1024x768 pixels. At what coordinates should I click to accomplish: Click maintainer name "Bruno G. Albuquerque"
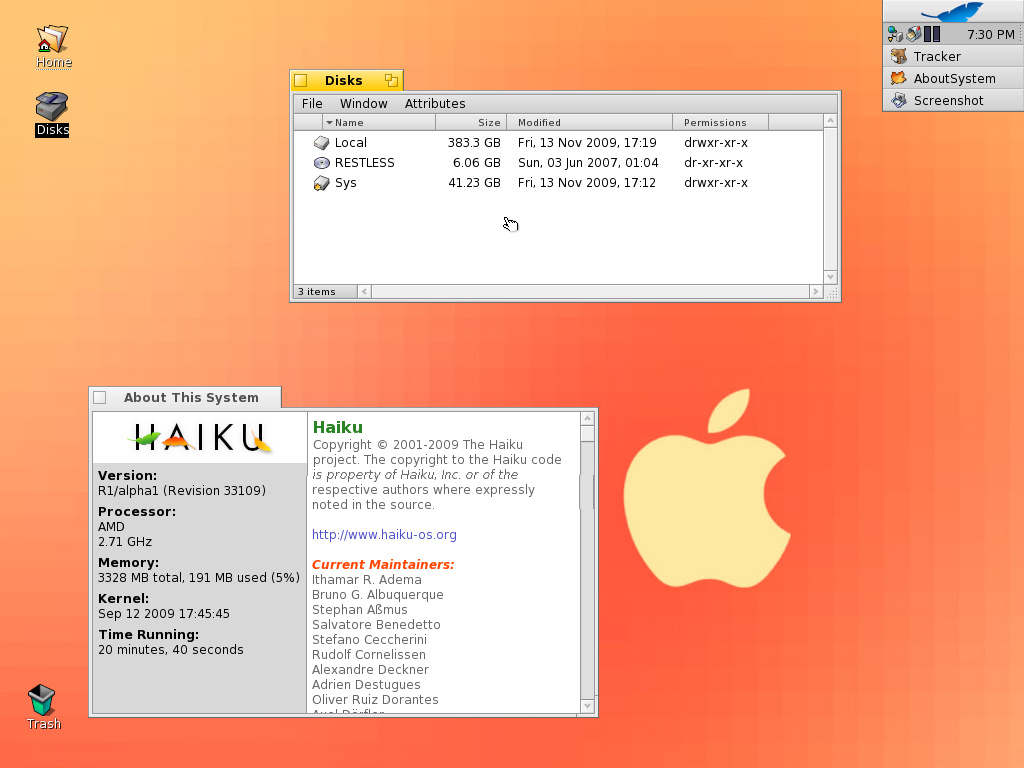pyautogui.click(x=377, y=595)
